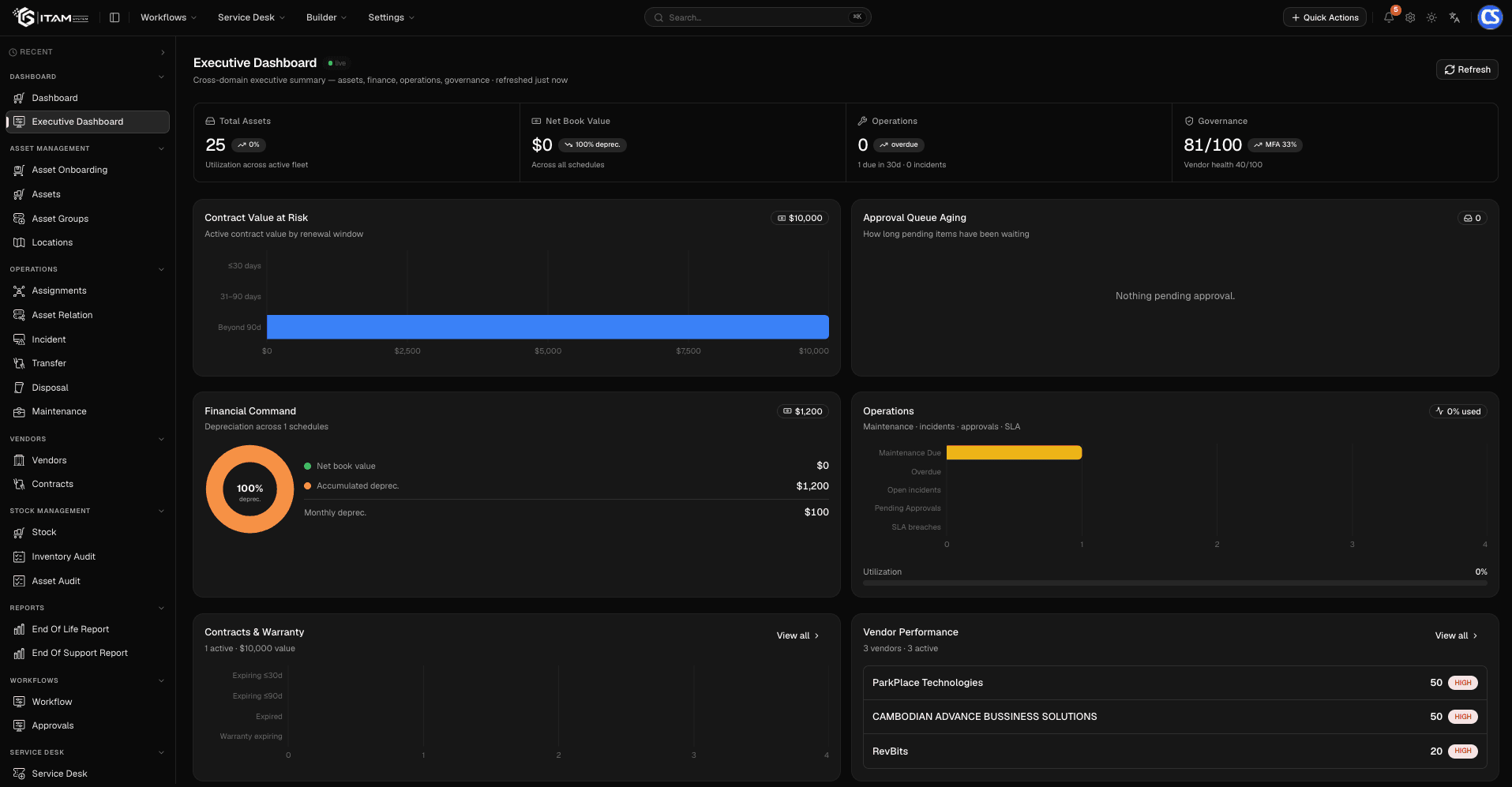Click the Quick Actions button
1512x787 pixels.
tap(1324, 17)
